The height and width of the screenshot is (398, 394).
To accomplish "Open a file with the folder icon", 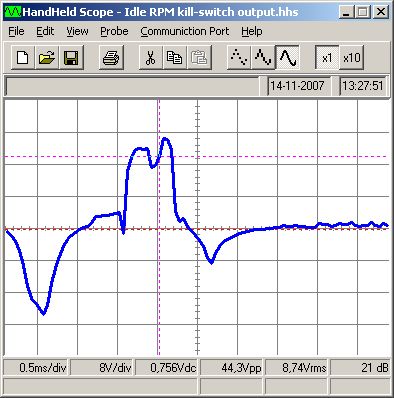I will pyautogui.click(x=47, y=58).
